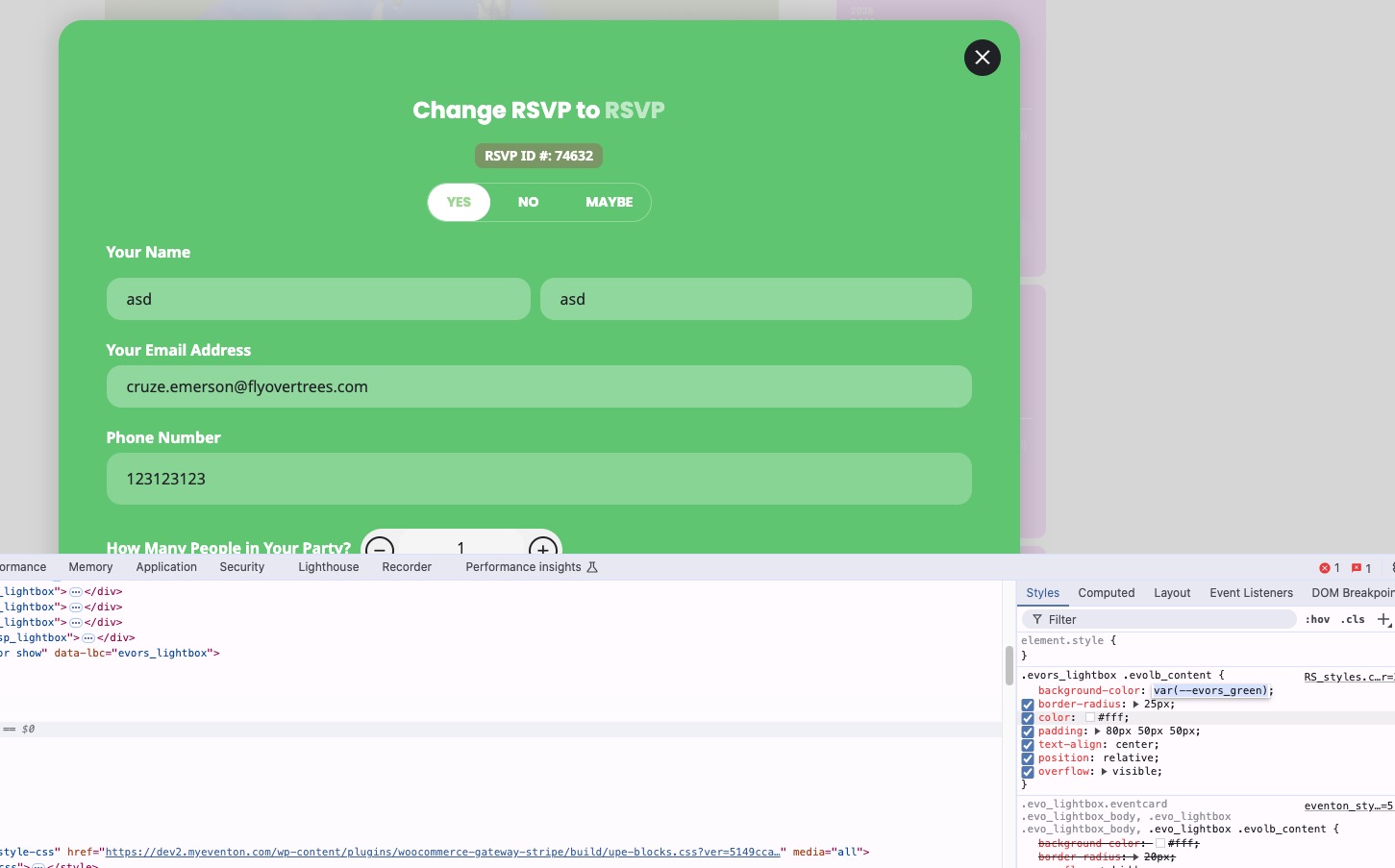Expand the overflow shorthand triangle
The image size is (1395, 868).
click(1104, 772)
